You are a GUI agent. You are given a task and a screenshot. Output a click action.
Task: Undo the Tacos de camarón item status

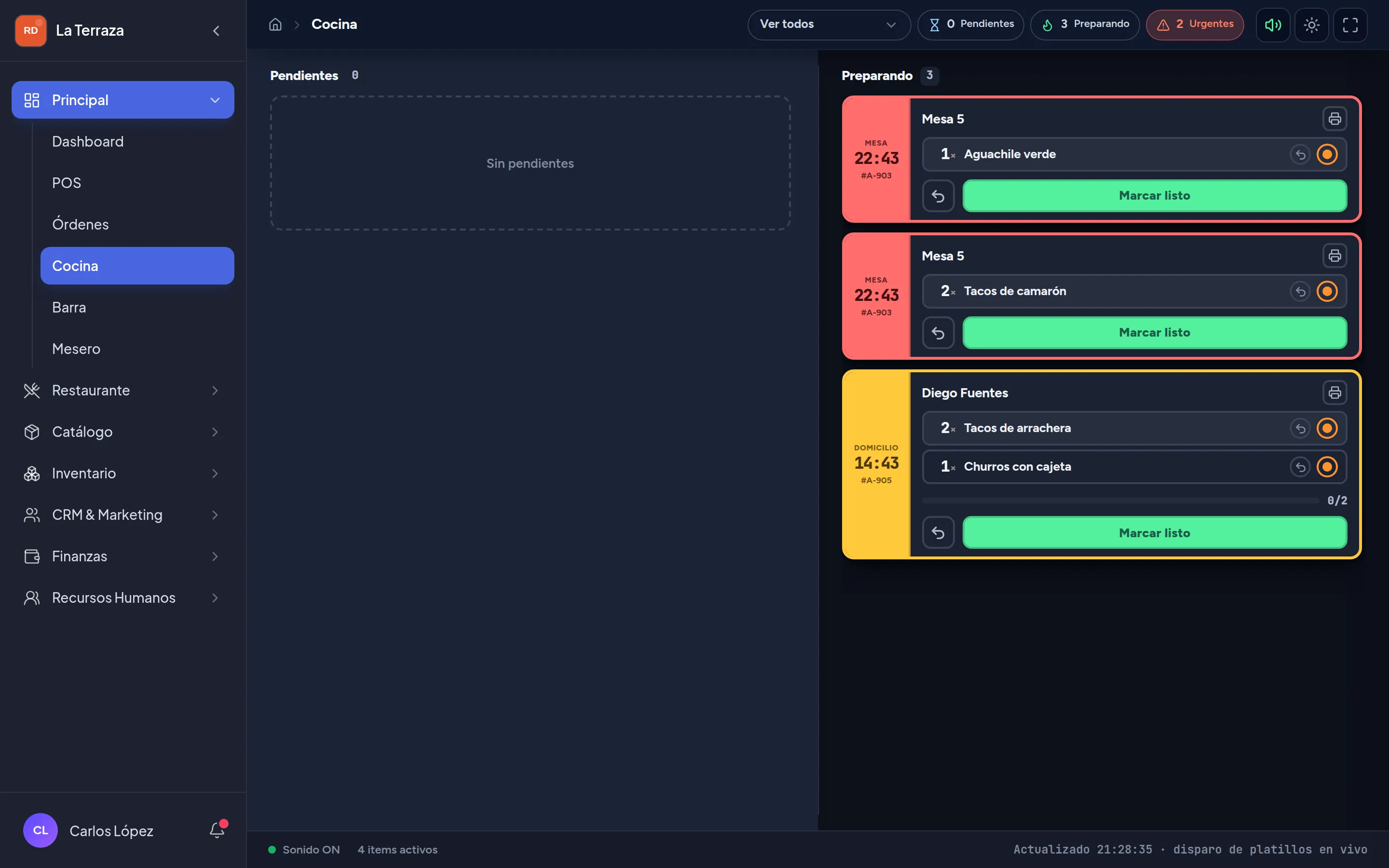pyautogui.click(x=1300, y=291)
